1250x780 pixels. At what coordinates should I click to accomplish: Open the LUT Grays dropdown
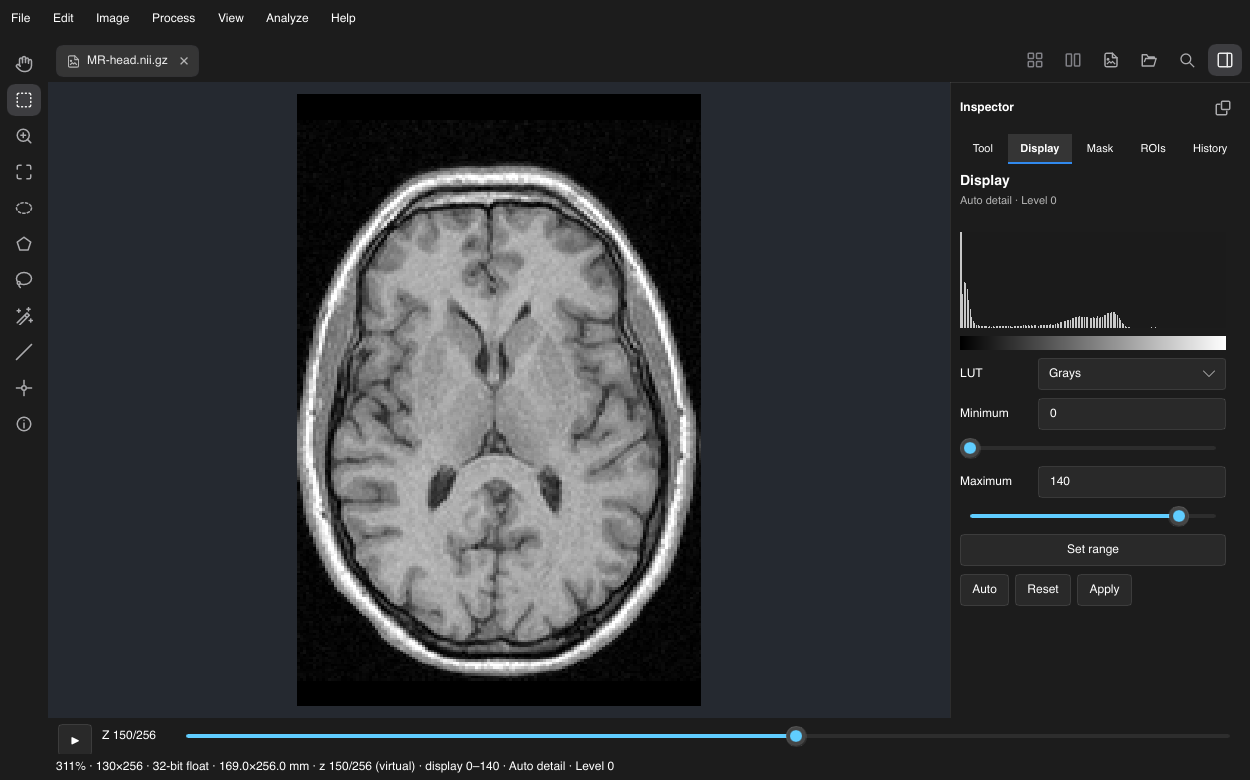coord(1132,373)
